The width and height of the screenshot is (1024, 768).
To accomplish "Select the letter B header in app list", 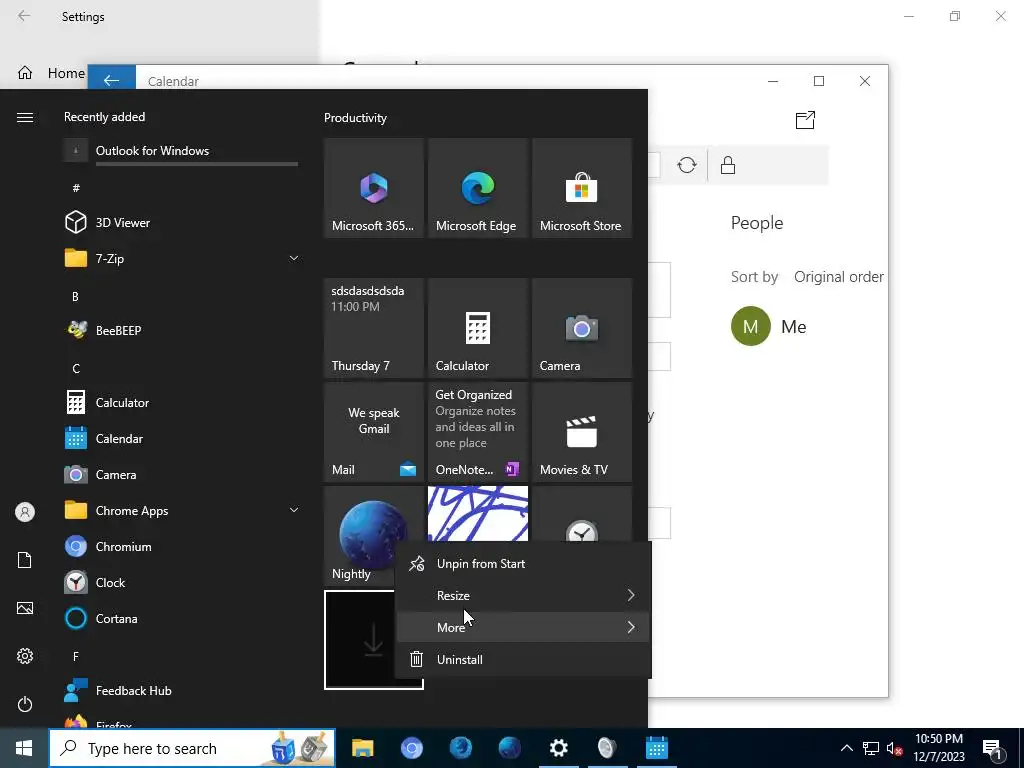I will 75,296.
